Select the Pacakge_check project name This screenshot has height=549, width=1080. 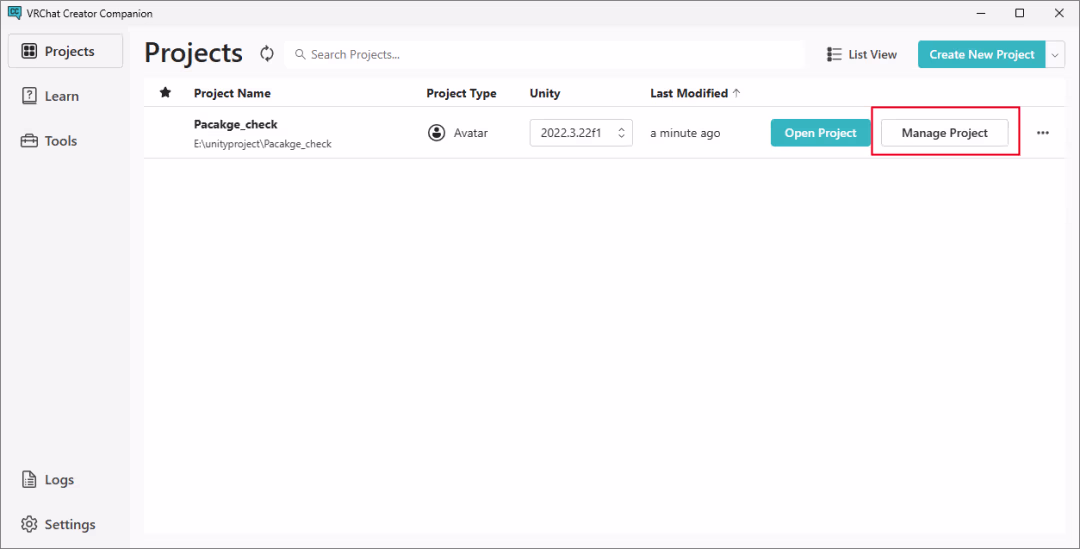click(236, 125)
